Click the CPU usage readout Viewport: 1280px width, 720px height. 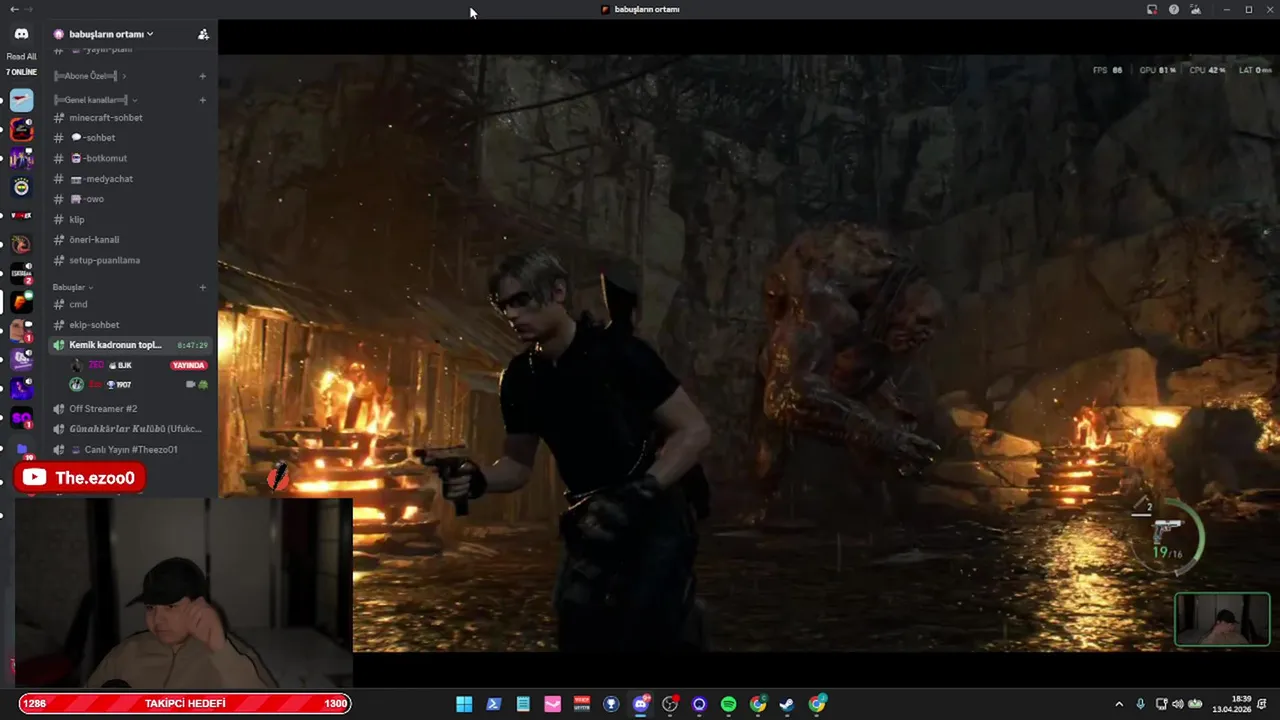[x=1207, y=70]
